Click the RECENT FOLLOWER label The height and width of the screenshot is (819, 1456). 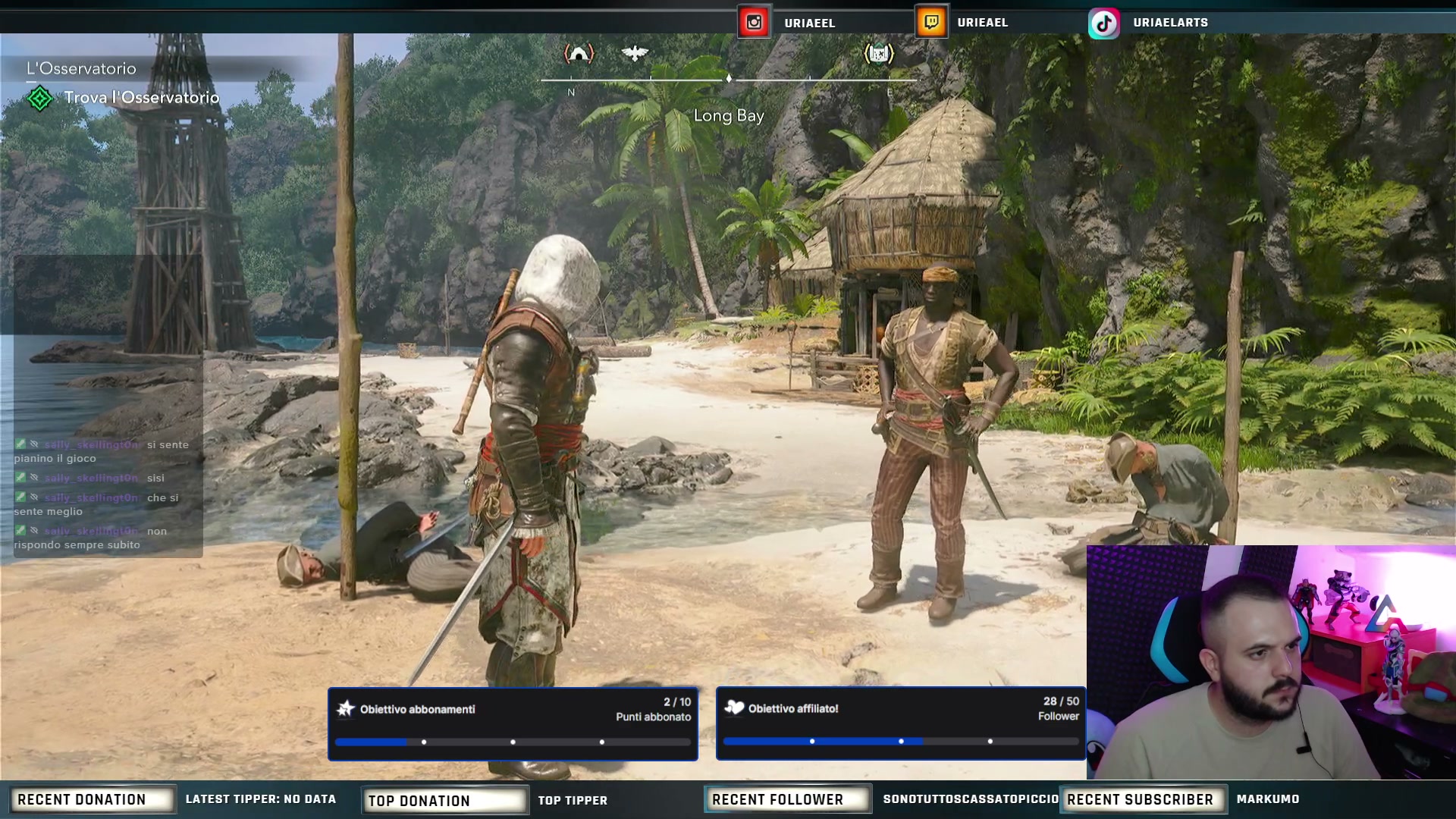pos(777,800)
